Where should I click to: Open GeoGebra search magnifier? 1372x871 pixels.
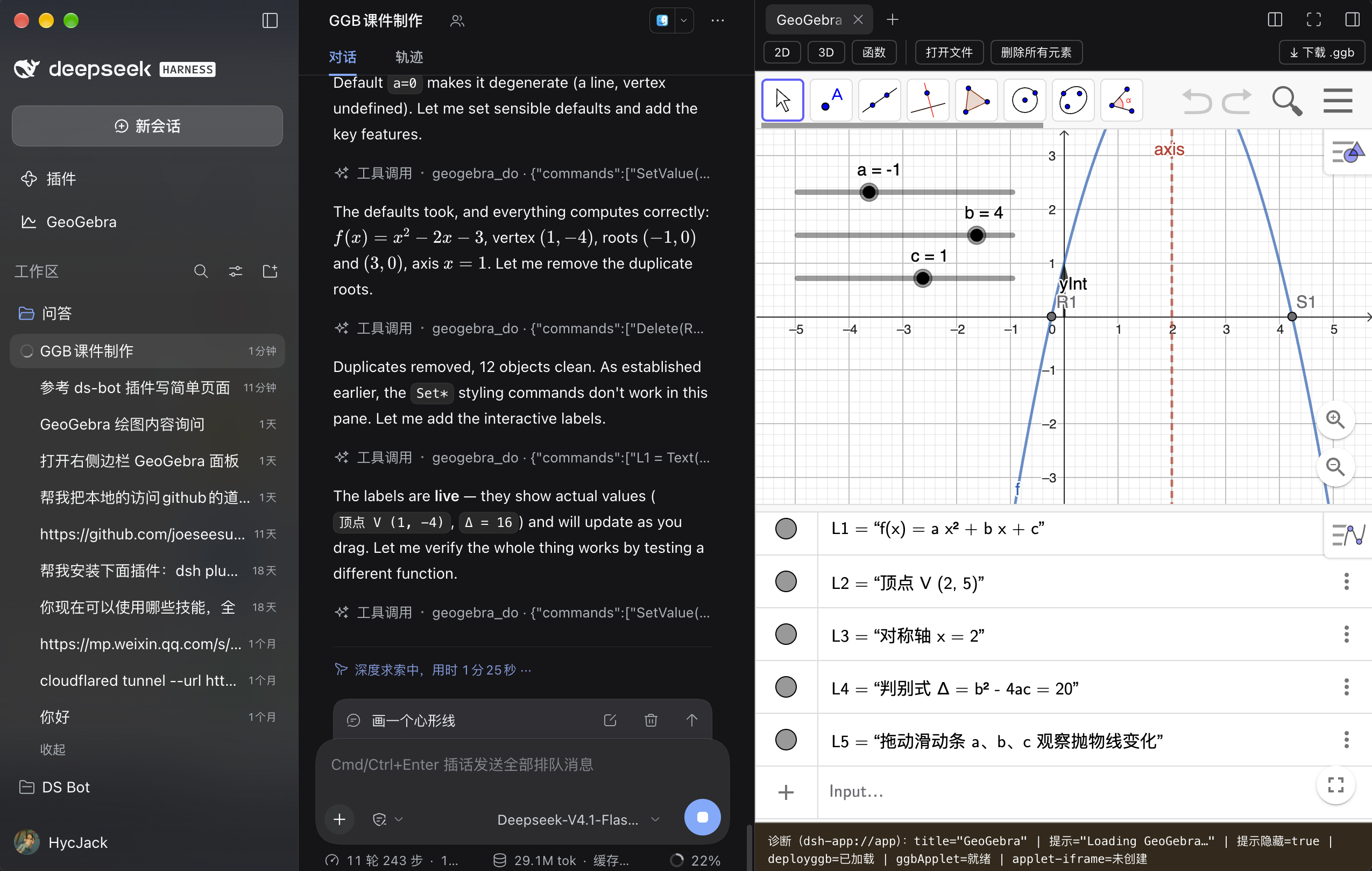click(x=1286, y=101)
